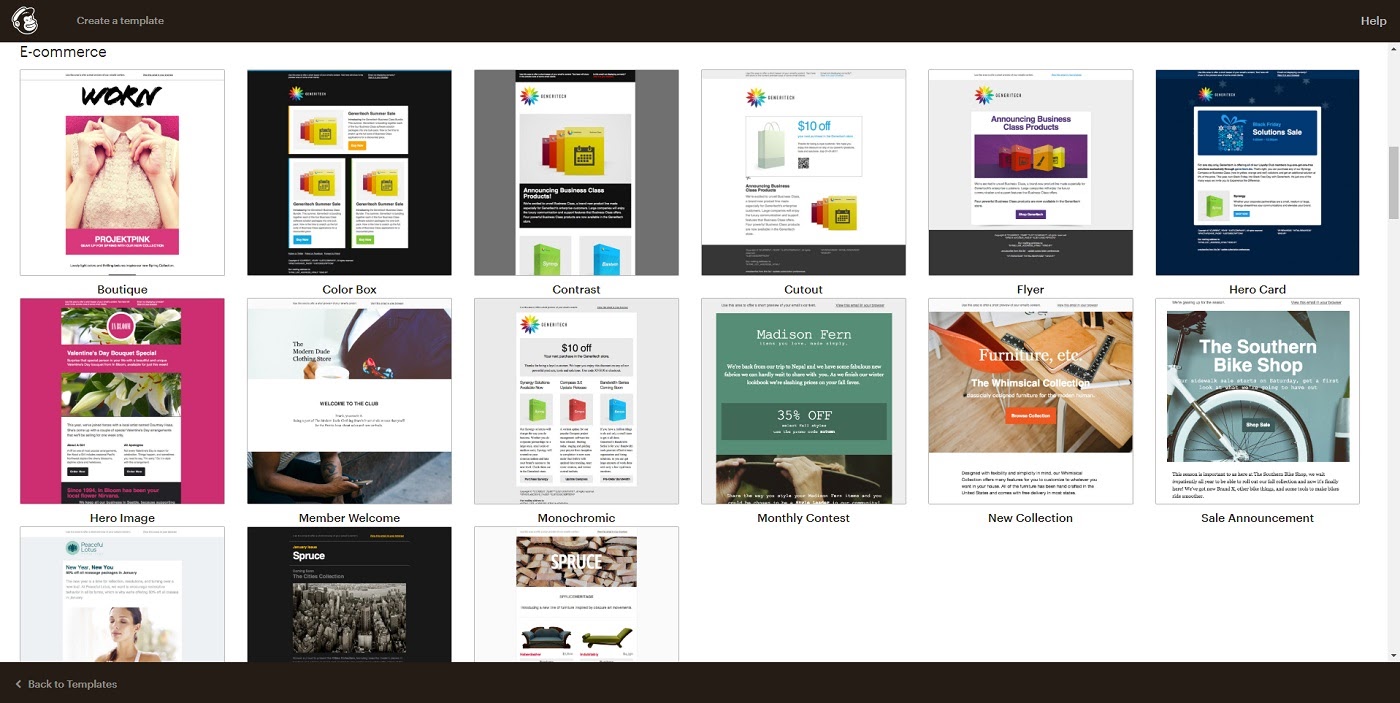Image resolution: width=1400 pixels, height=703 pixels.
Task: Select the Color Box template
Action: pos(349,171)
